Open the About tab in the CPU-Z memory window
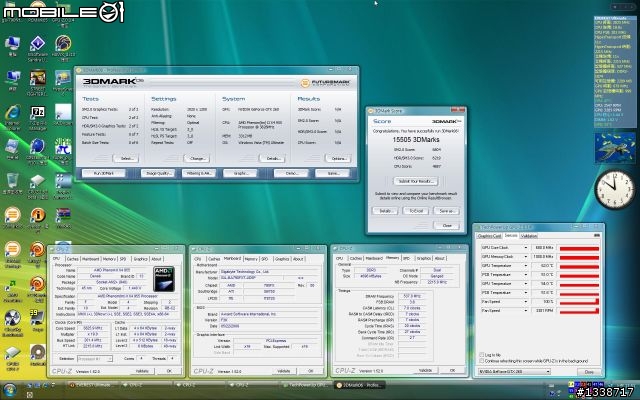 pyautogui.click(x=439, y=258)
